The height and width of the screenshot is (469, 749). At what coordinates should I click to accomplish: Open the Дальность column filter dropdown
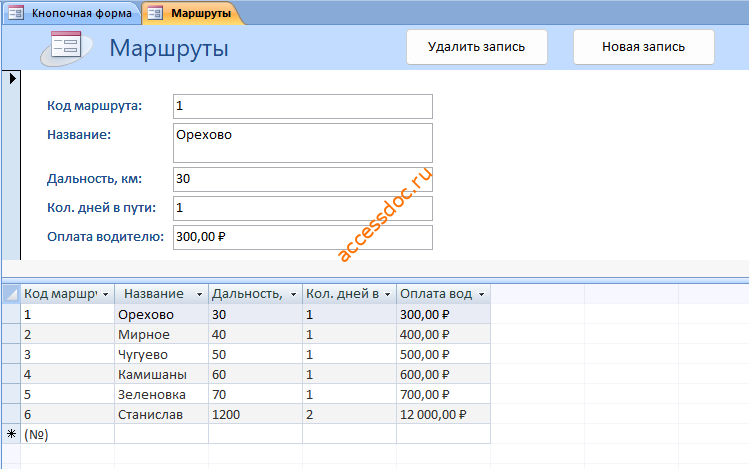point(293,294)
